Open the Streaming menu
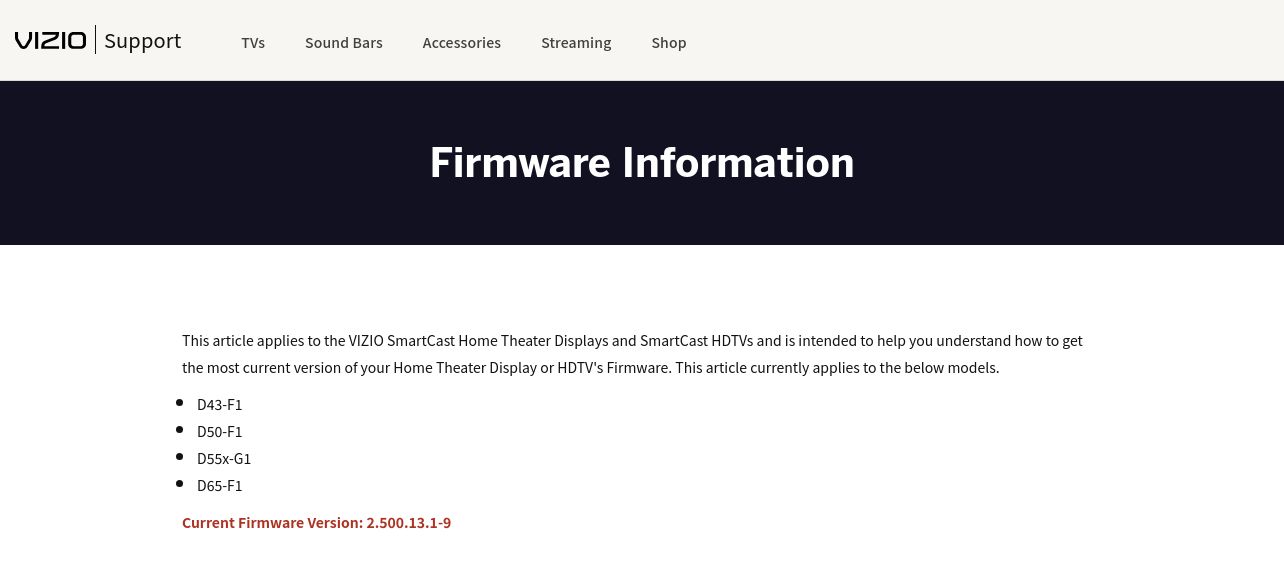 pyautogui.click(x=576, y=42)
